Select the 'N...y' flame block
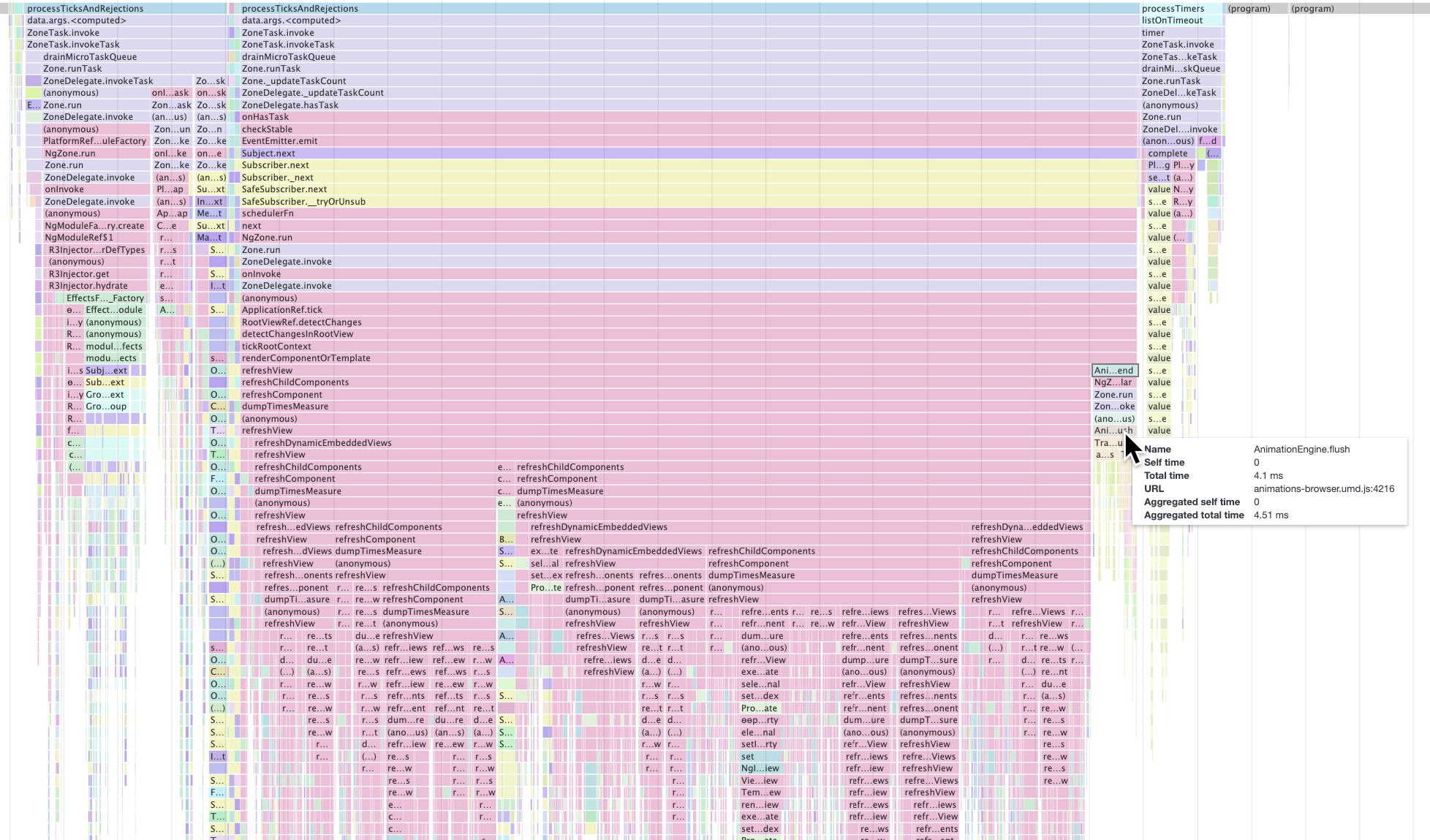 coord(1183,189)
